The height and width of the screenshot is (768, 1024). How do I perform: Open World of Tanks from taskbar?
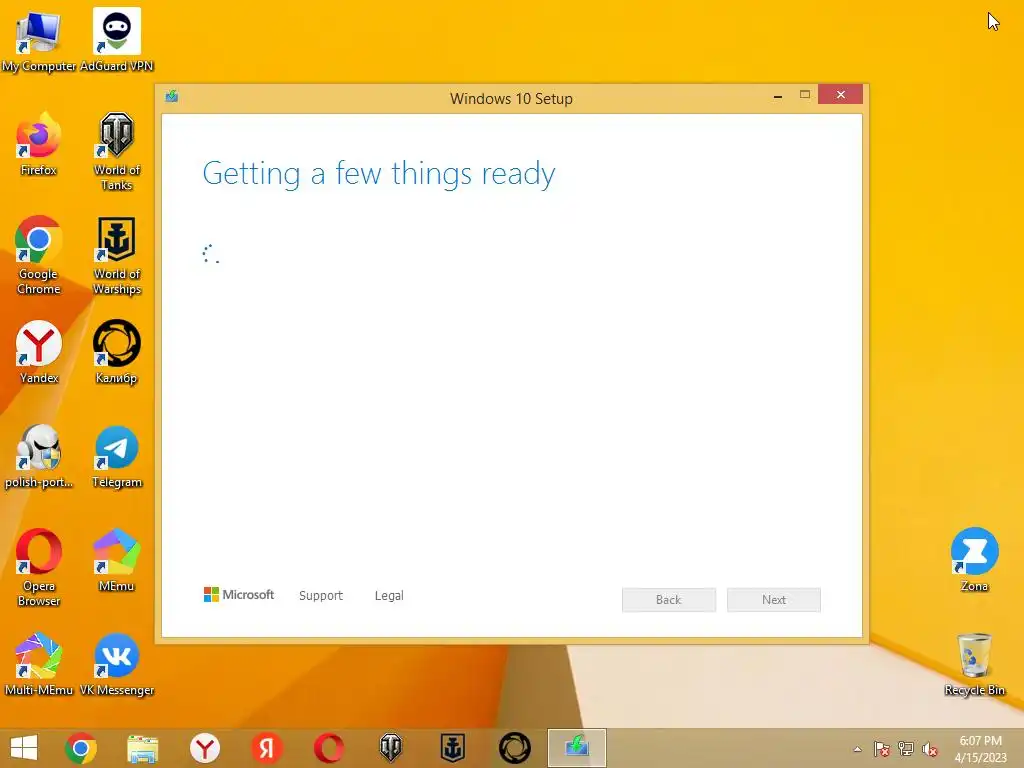coord(391,748)
